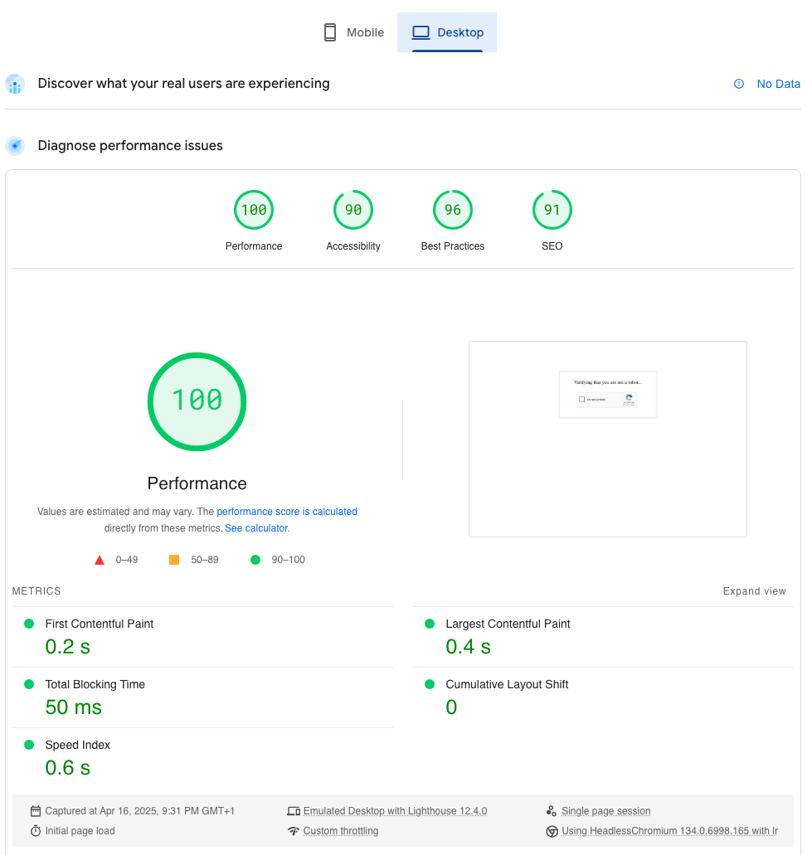Click the Best Practices category label

tap(453, 246)
